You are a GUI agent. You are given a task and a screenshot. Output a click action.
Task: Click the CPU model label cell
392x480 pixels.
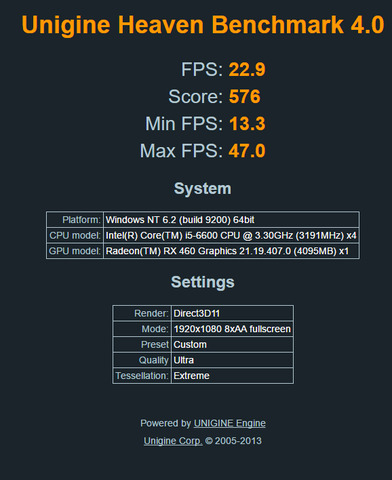pyautogui.click(x=75, y=236)
